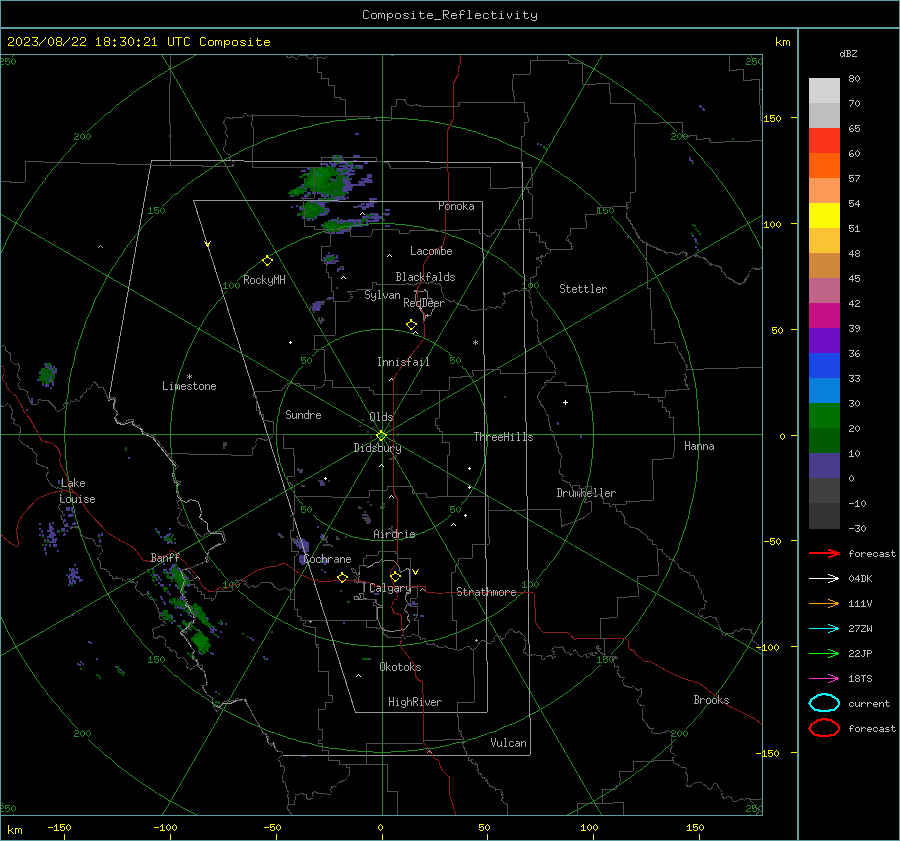Click the magenta 42 to 39 dBZ swatch

tap(824, 316)
